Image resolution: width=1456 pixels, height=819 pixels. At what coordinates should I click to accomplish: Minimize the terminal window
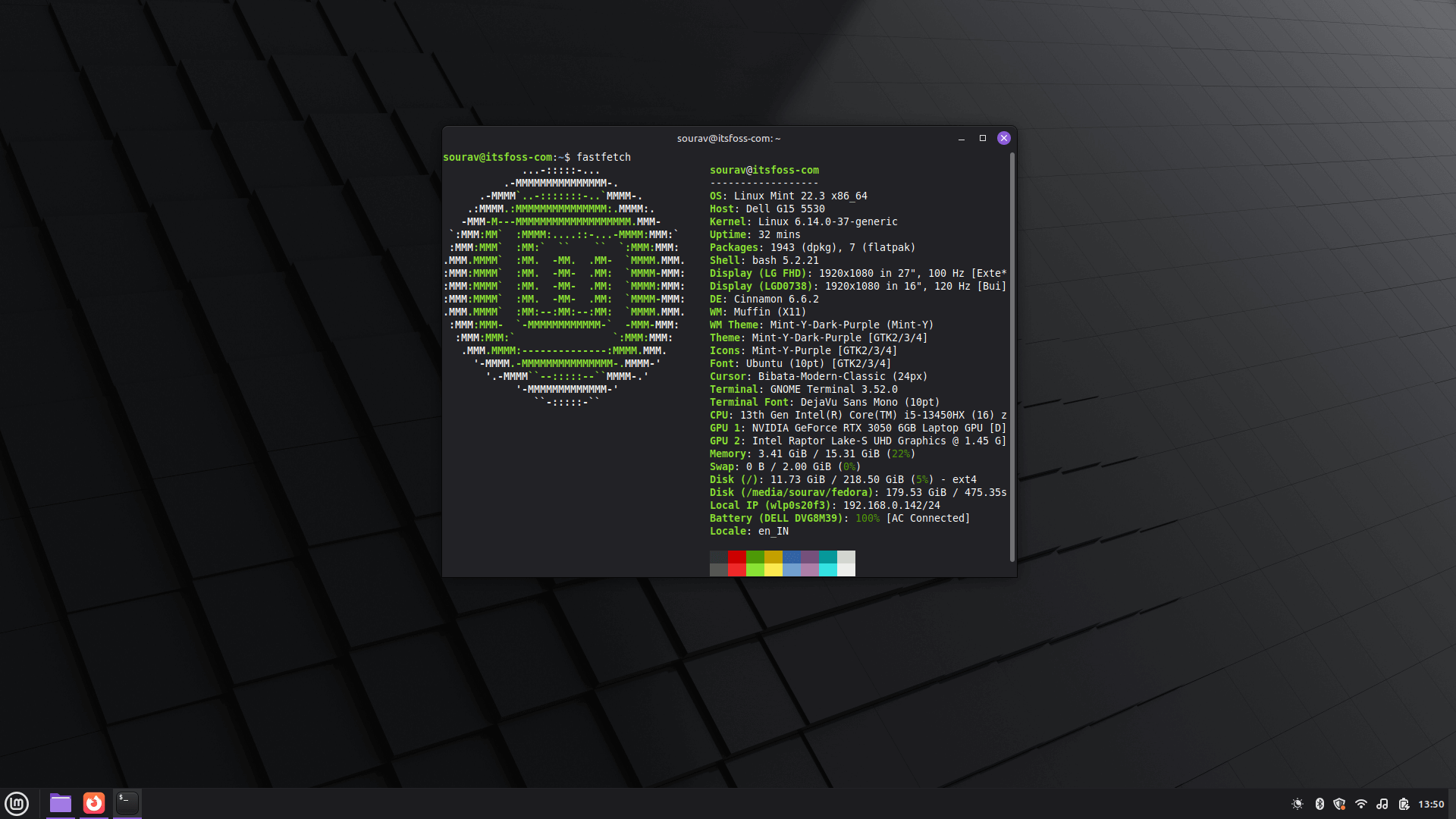coord(962,138)
